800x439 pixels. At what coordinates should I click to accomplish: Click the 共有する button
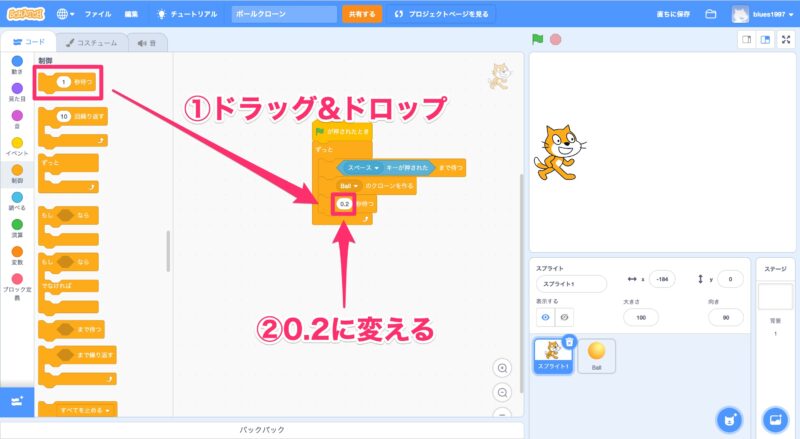pos(362,14)
